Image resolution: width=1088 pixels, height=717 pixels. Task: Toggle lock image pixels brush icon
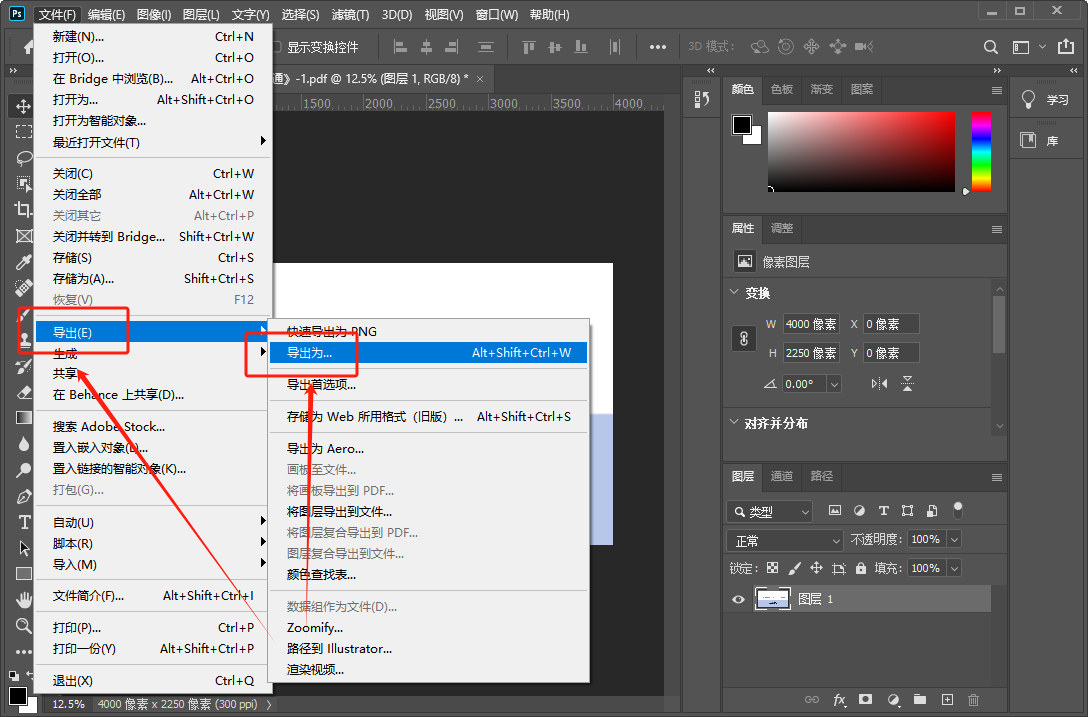794,568
